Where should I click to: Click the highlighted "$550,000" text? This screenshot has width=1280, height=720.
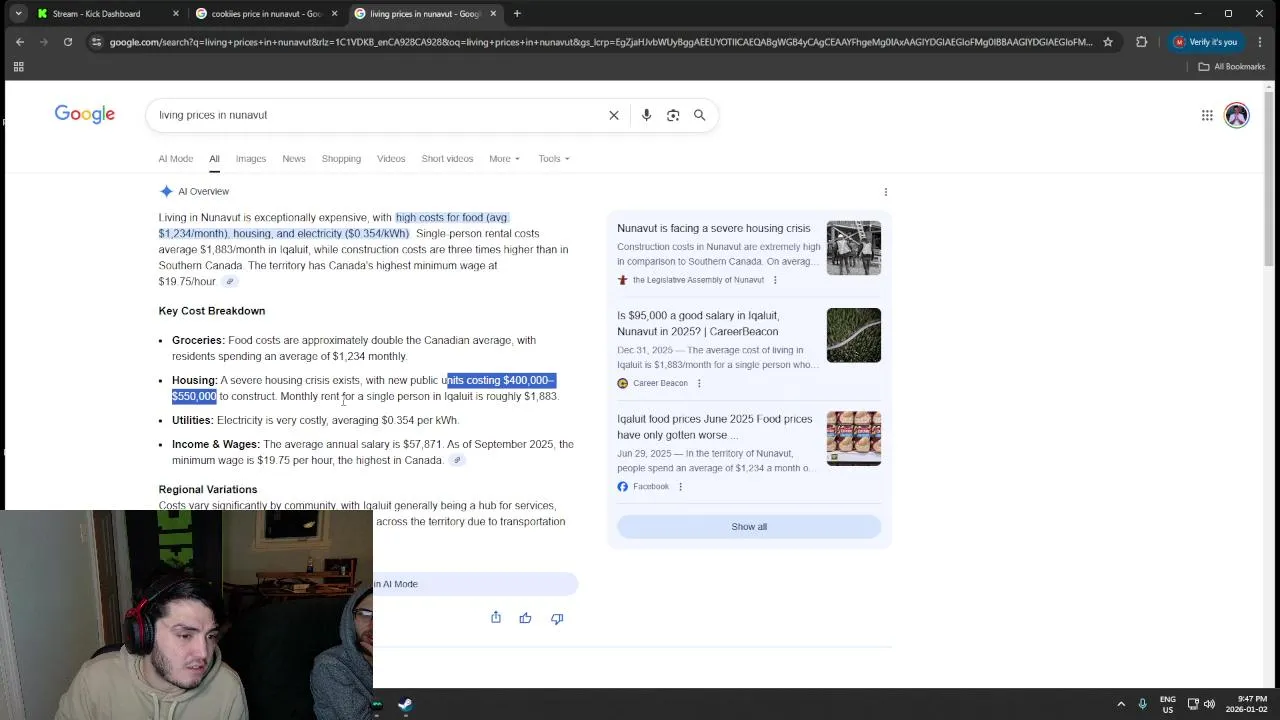pos(194,396)
